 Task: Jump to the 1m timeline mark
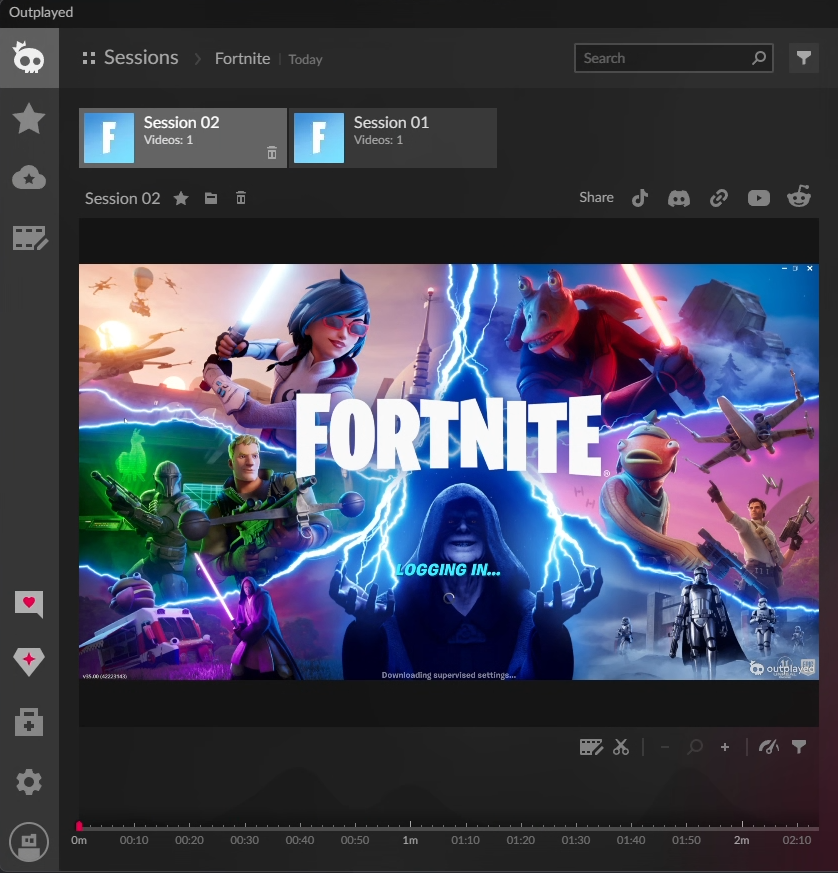tap(410, 840)
